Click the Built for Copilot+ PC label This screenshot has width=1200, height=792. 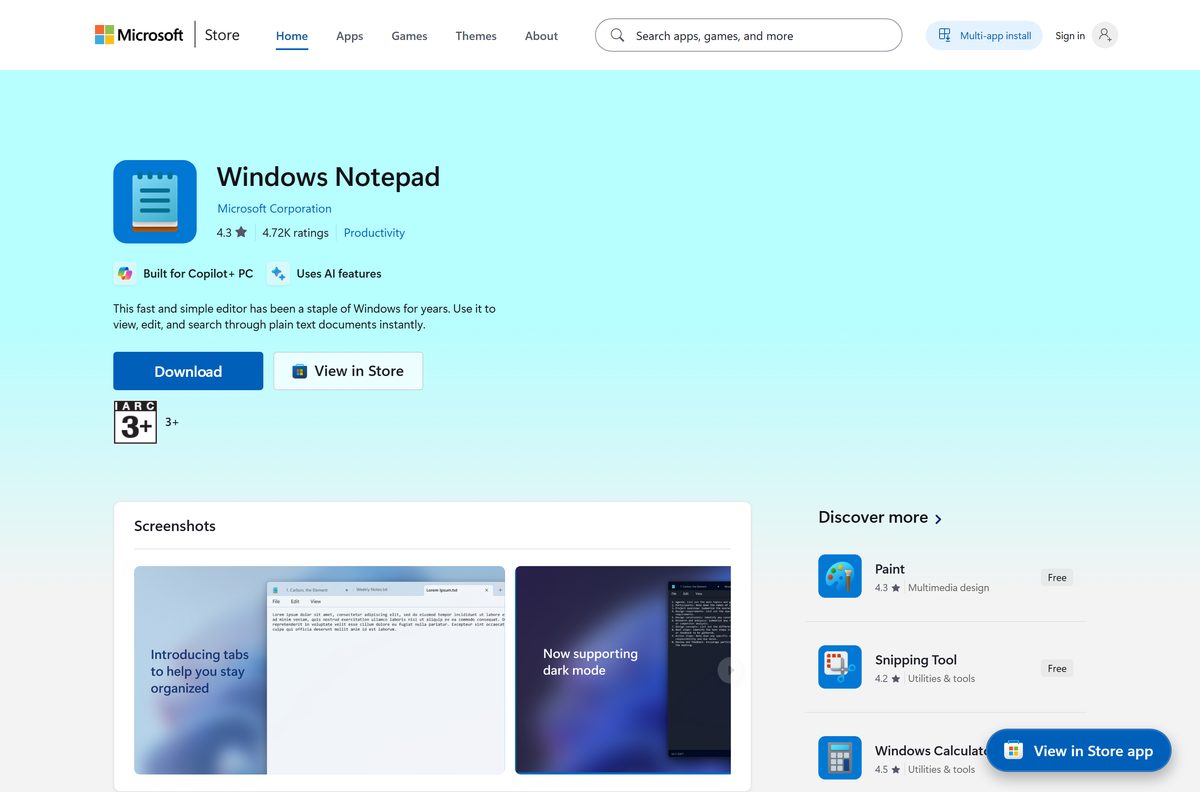click(198, 273)
